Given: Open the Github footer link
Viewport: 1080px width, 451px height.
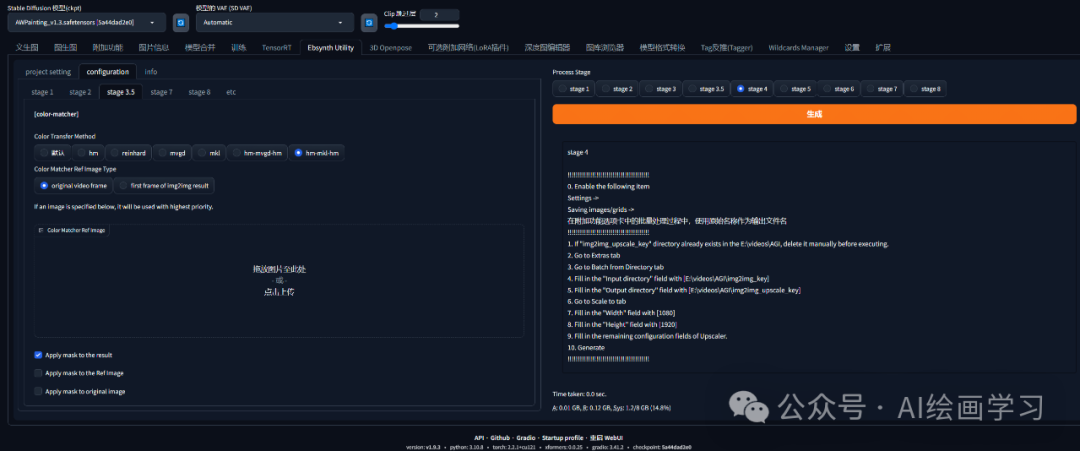Looking at the screenshot, I should pos(500,438).
